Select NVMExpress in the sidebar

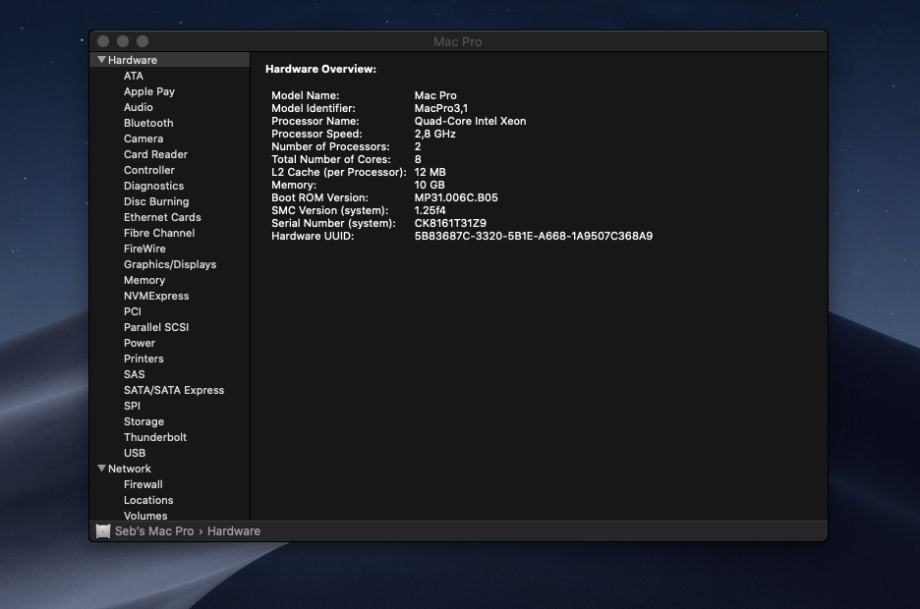pyautogui.click(x=156, y=296)
